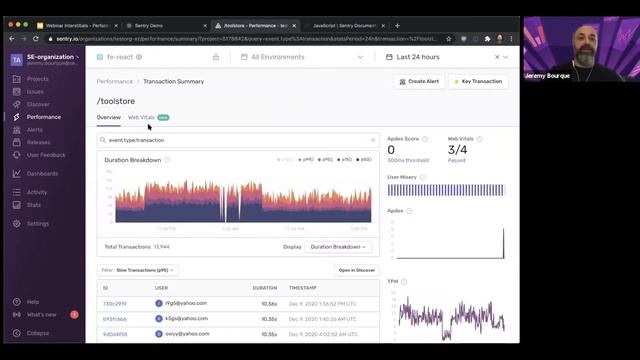Open Alerts in the sidebar

click(x=34, y=130)
